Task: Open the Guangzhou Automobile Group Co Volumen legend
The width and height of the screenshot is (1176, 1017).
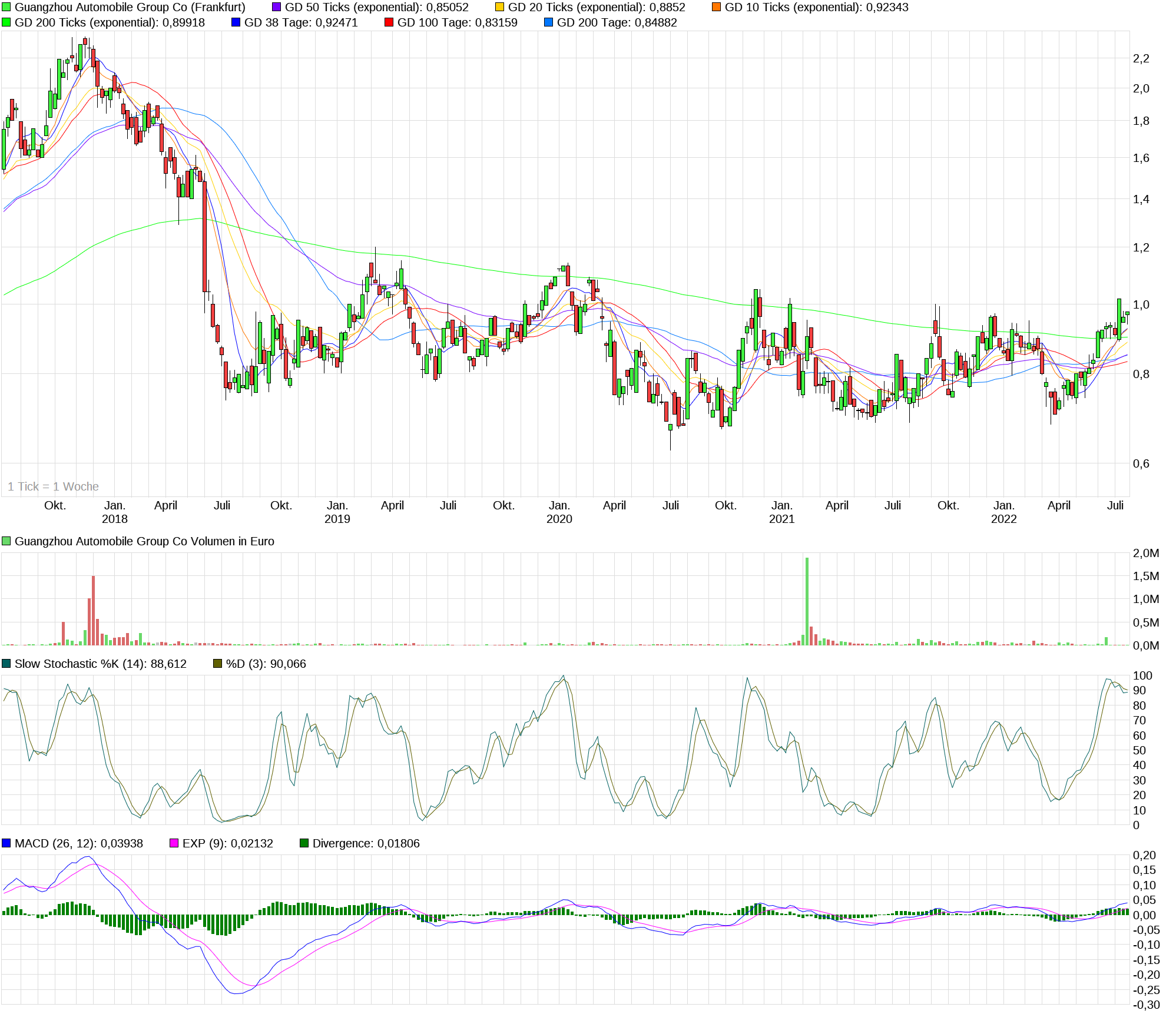Action: click(145, 541)
